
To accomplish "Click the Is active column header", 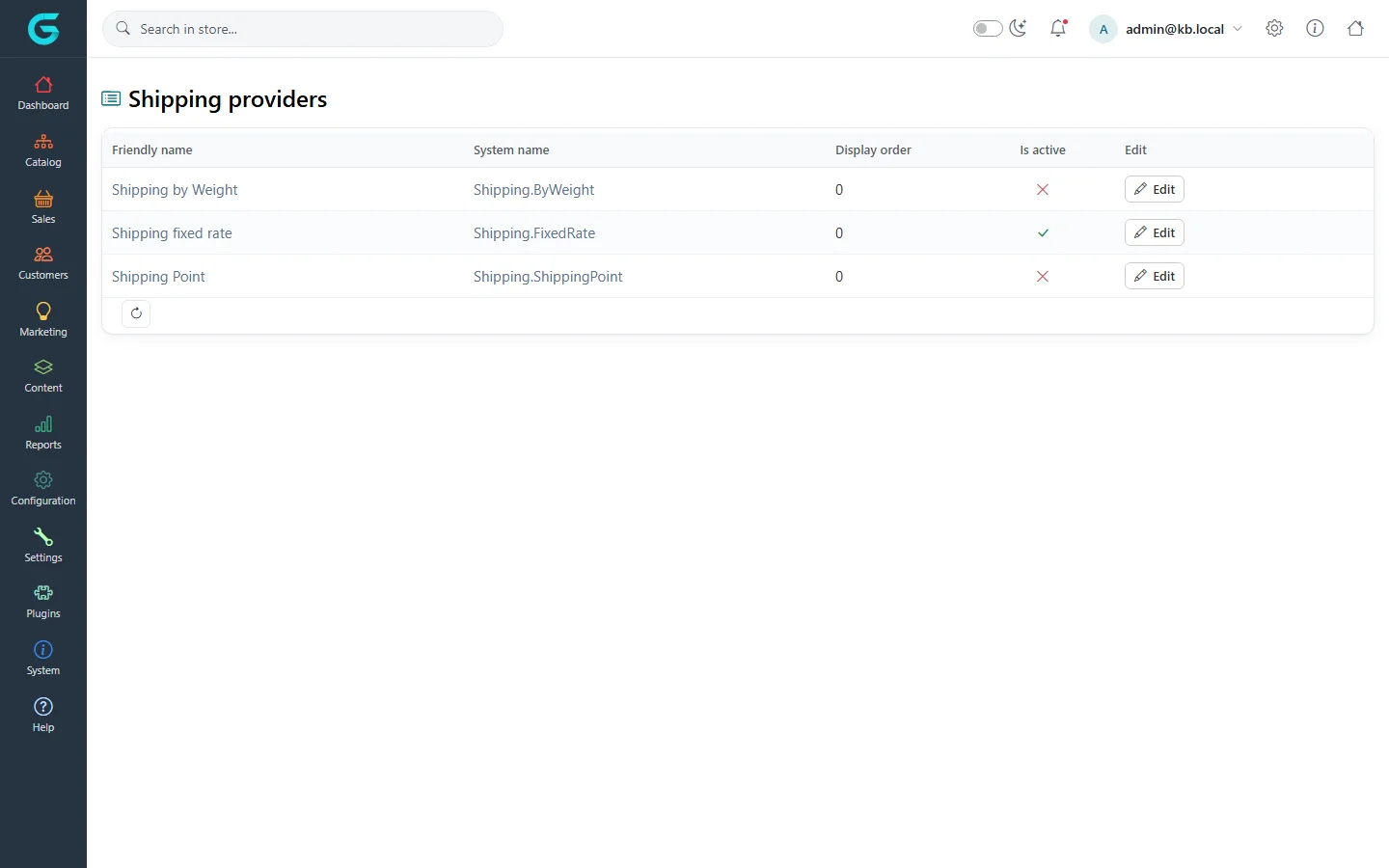I will [x=1043, y=149].
